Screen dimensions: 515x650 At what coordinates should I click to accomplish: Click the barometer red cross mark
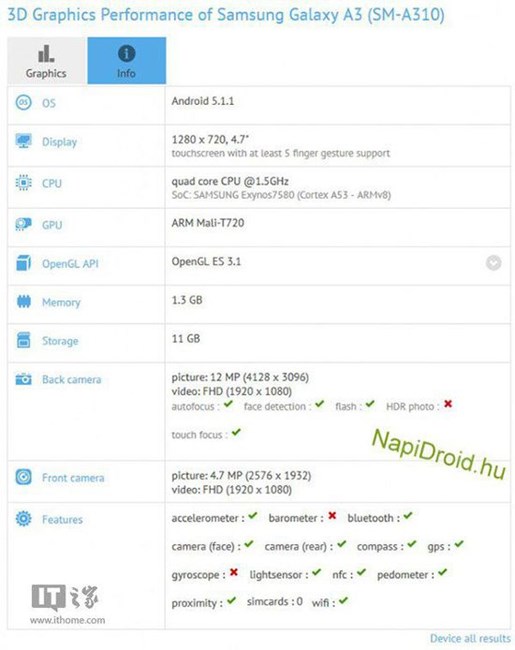tap(332, 516)
